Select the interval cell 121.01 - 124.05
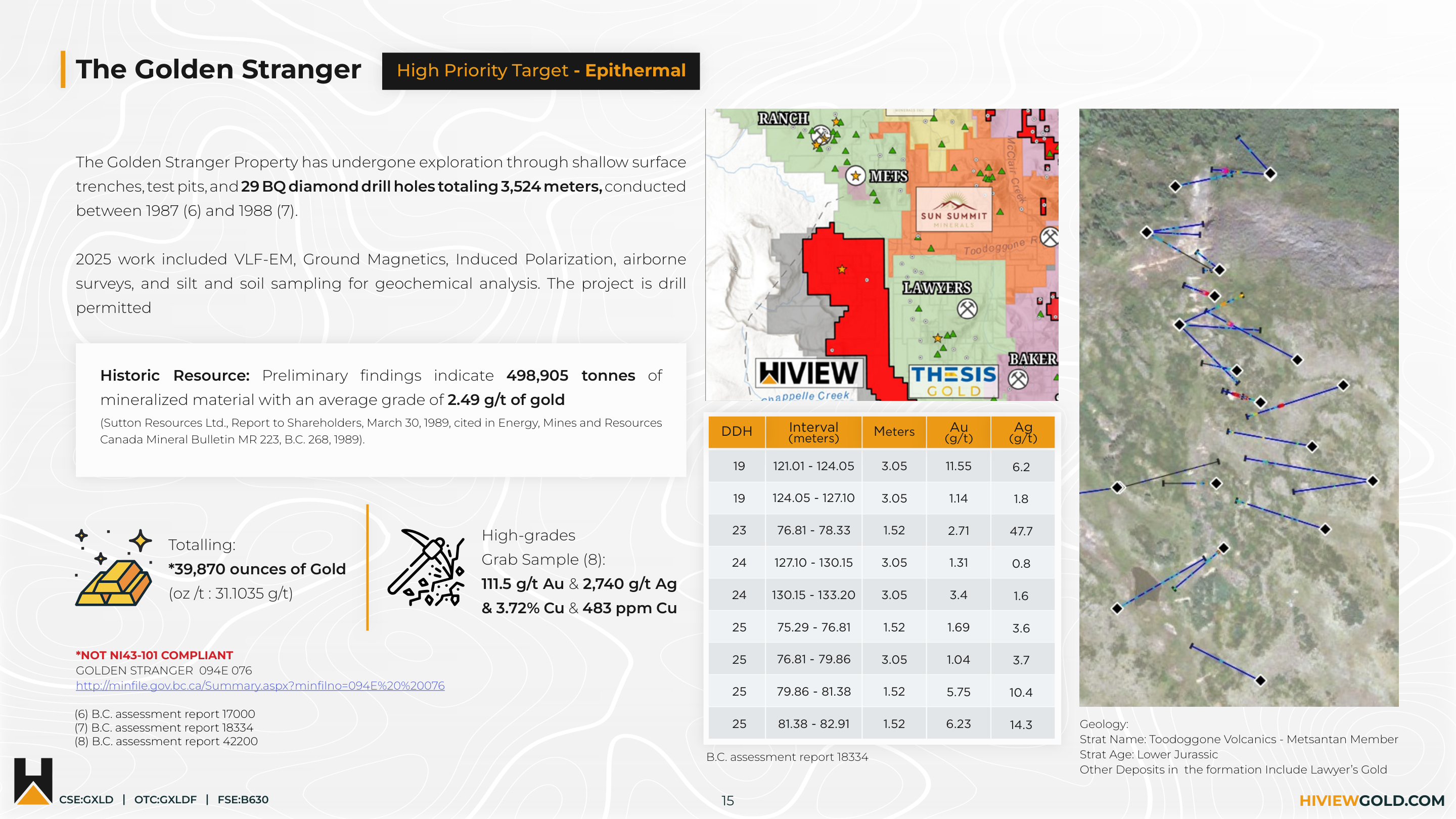The image size is (1456, 819). point(813,466)
